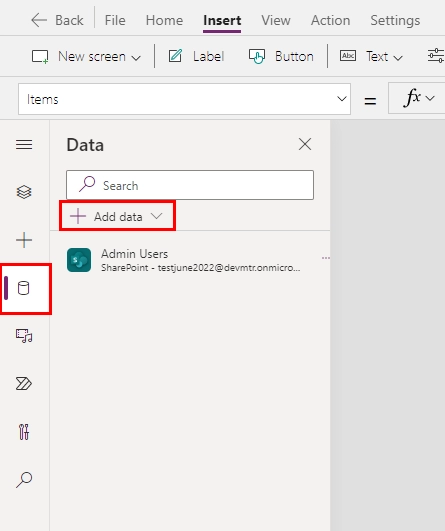The height and width of the screenshot is (531, 445).
Task: Open more options for Admin Users
Action: coord(325,258)
